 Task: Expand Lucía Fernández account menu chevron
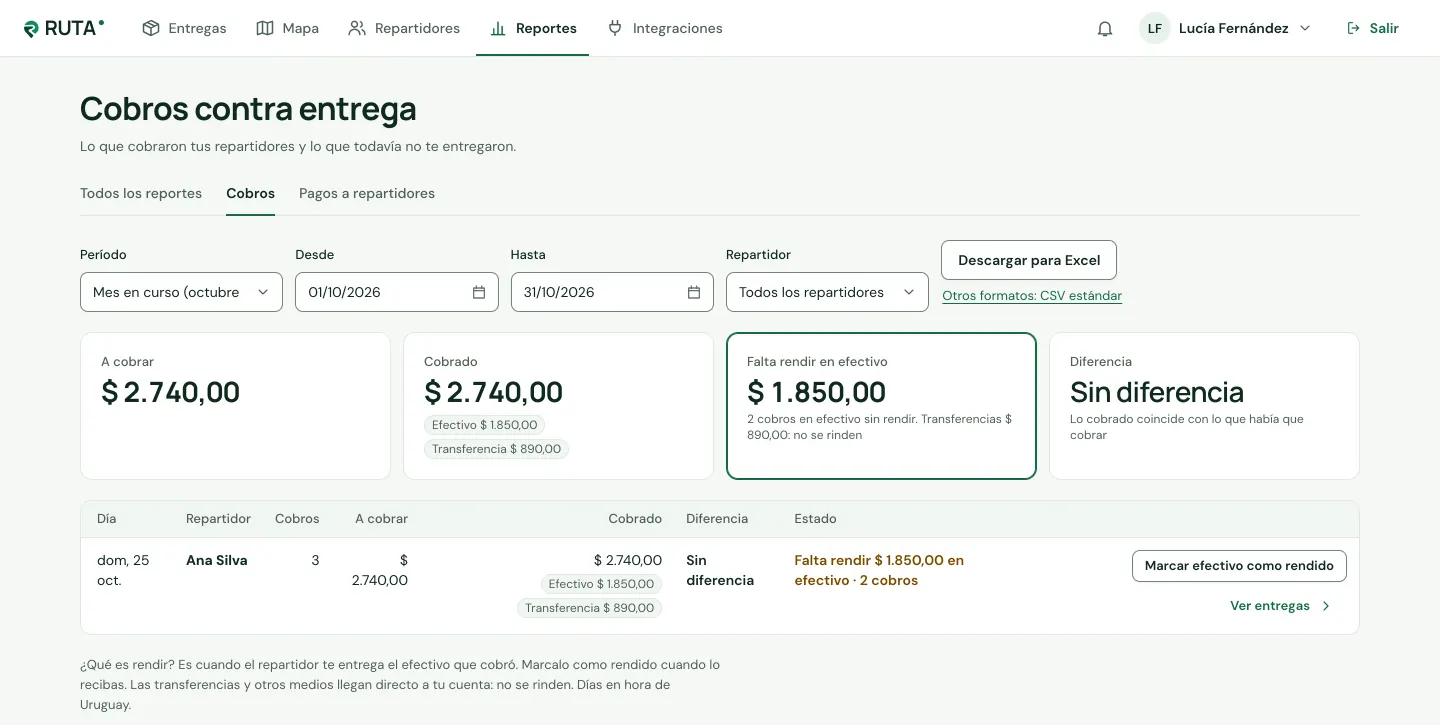(x=1305, y=28)
